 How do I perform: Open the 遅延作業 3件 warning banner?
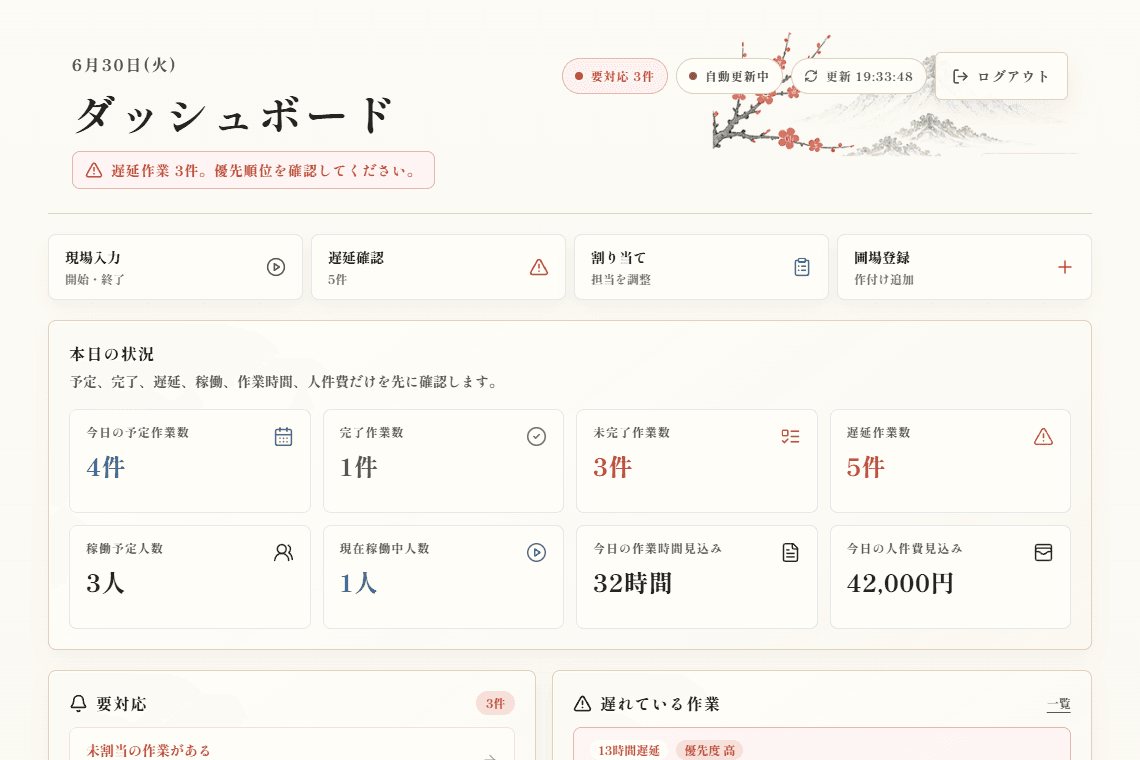[253, 170]
